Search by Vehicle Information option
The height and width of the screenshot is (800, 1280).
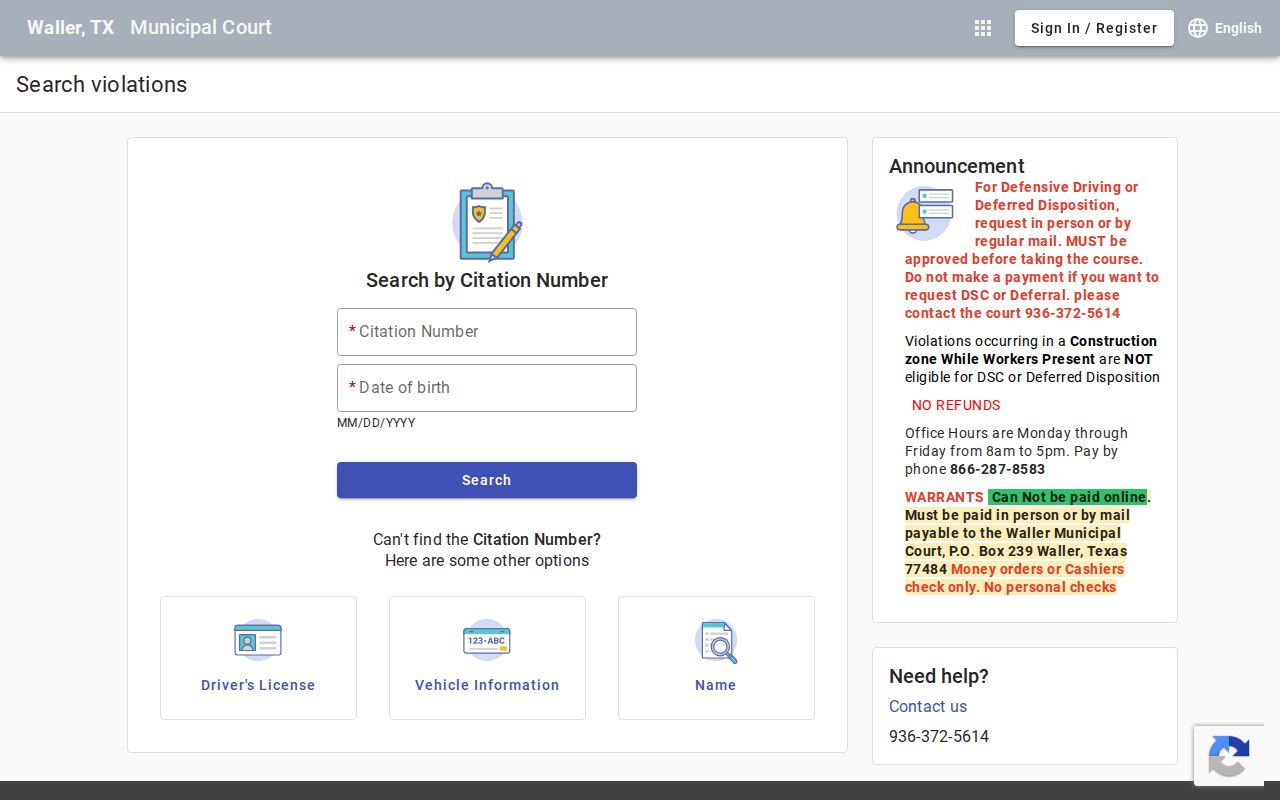[487, 658]
